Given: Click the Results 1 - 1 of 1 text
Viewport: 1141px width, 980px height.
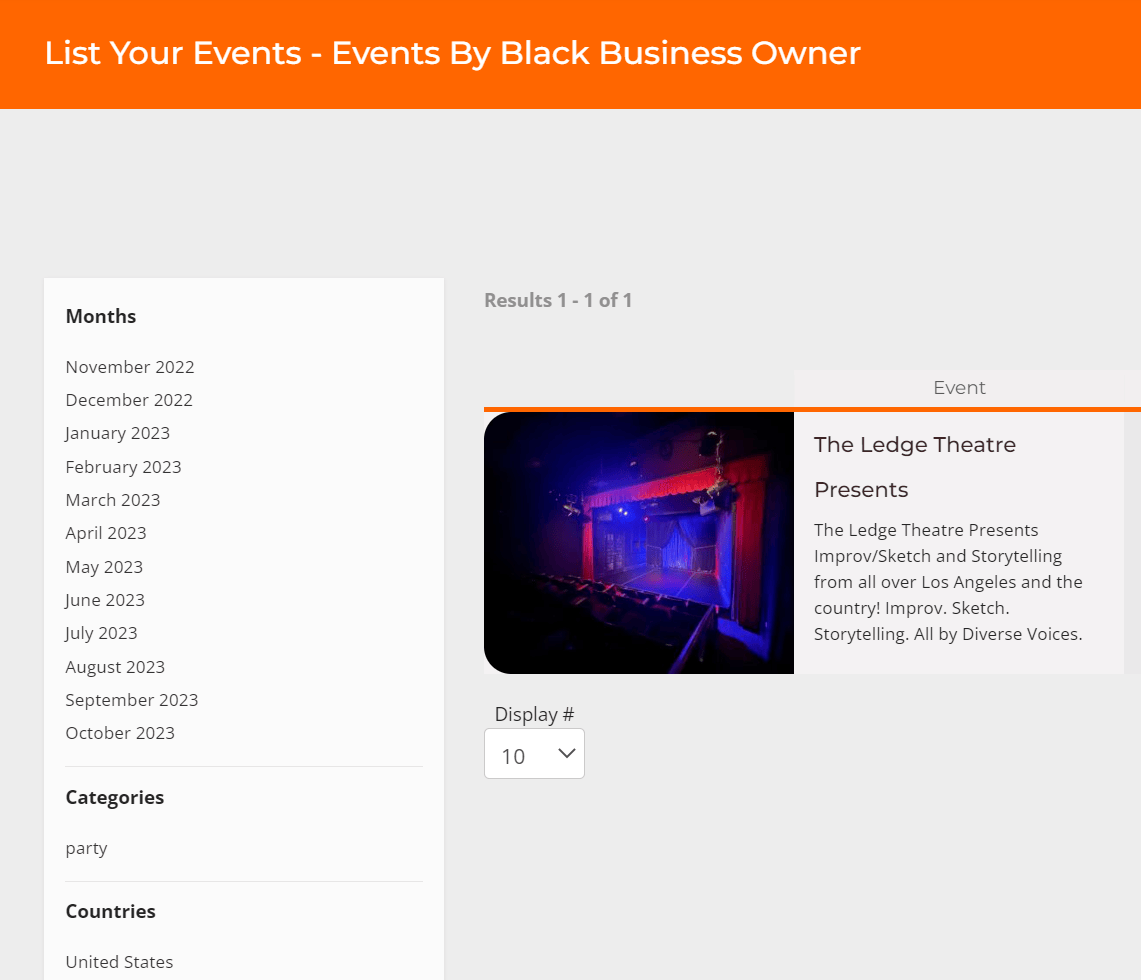Looking at the screenshot, I should click(x=558, y=300).
